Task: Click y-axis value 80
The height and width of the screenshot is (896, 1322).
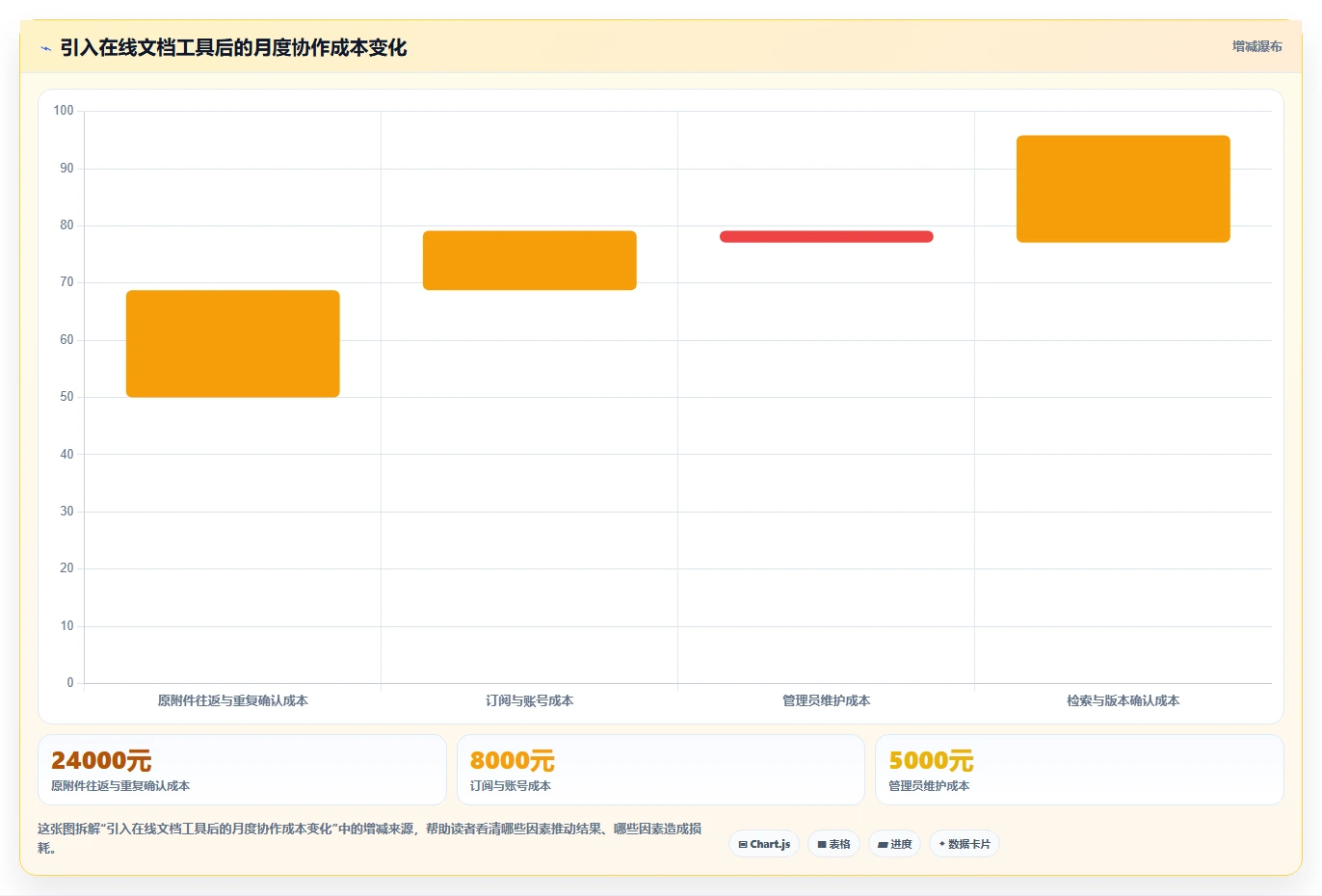Action: pyautogui.click(x=66, y=225)
